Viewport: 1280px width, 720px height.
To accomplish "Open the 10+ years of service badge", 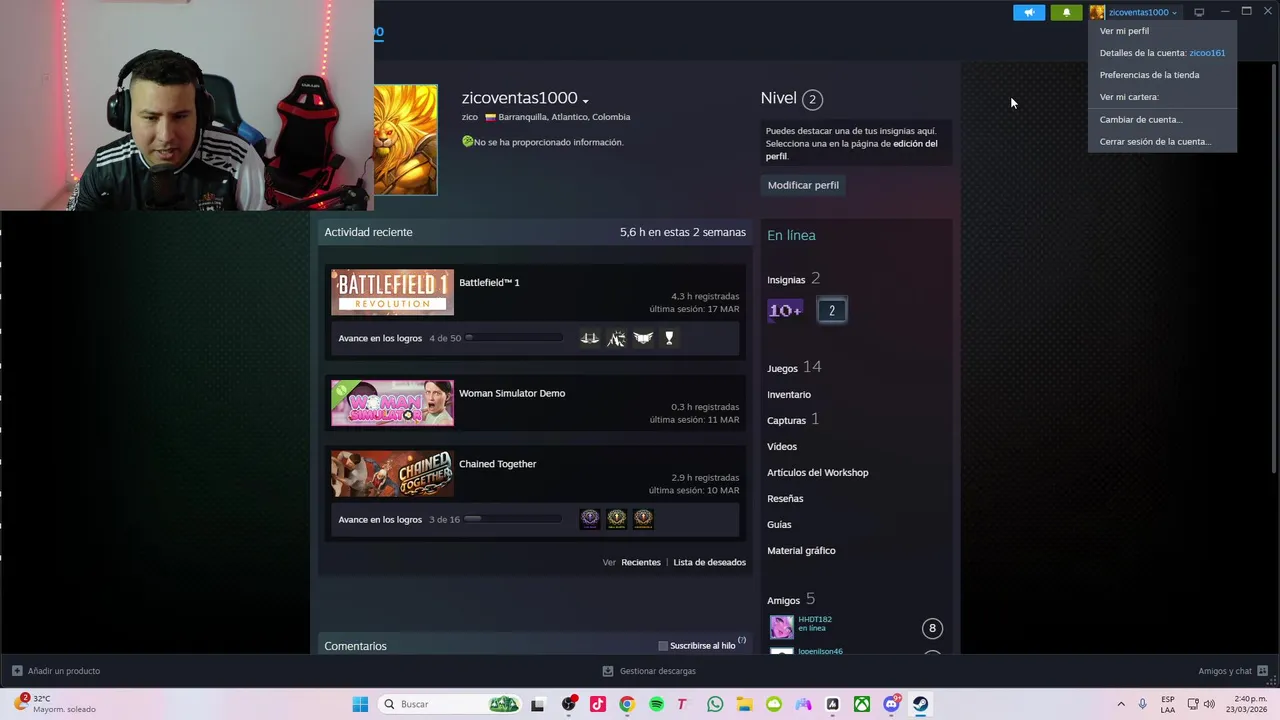I will coord(785,310).
